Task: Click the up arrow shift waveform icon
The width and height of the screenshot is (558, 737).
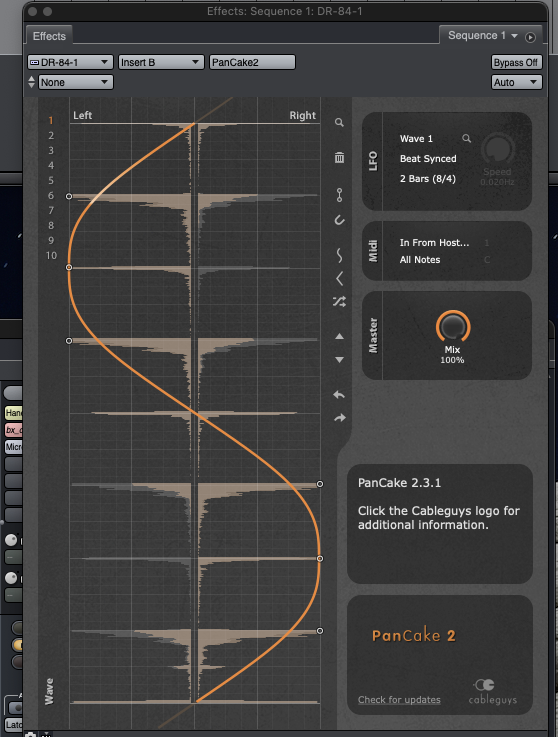Action: tap(339, 337)
